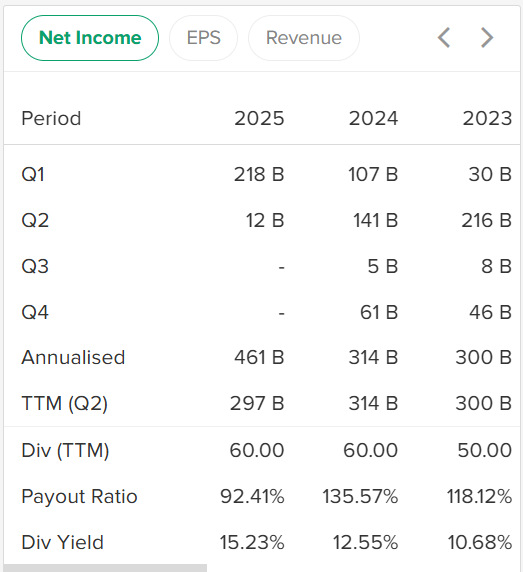Click the 2023 column header

[487, 119]
